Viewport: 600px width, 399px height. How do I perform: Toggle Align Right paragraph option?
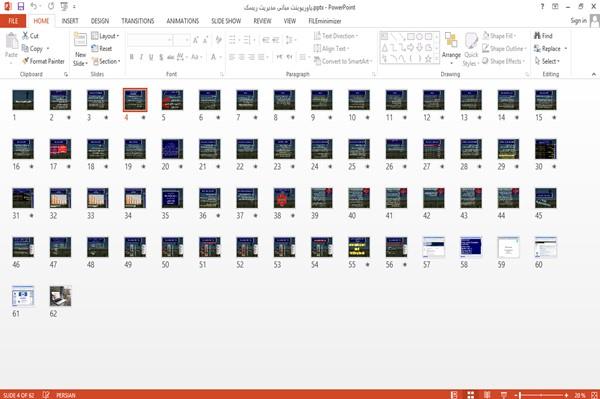tap(251, 57)
